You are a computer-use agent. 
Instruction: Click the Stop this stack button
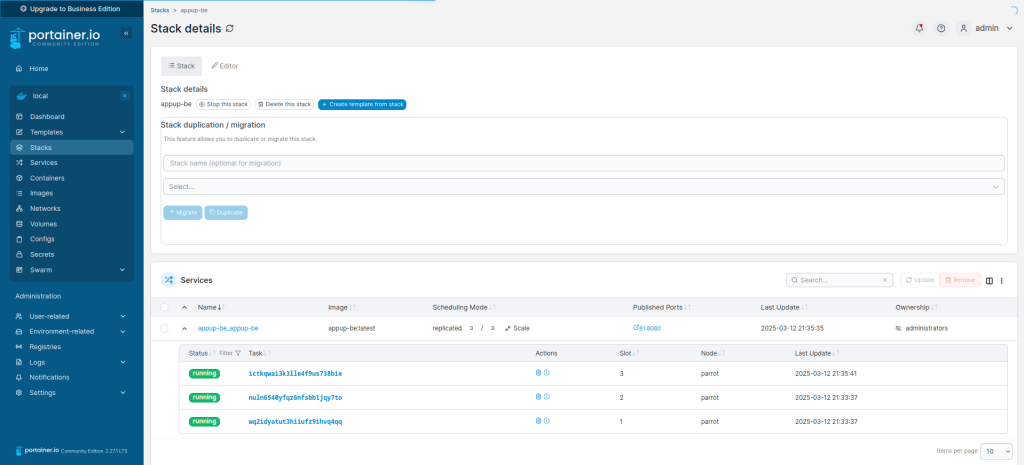click(x=222, y=104)
